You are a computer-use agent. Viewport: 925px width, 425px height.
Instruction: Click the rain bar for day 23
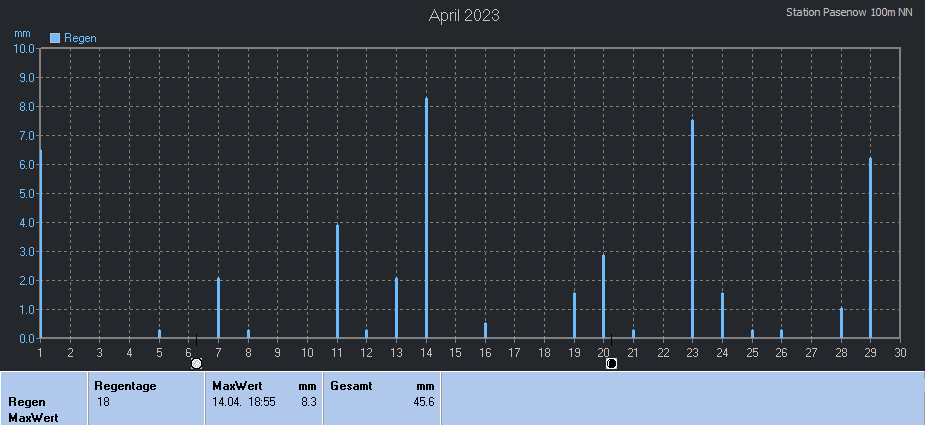coord(693,229)
